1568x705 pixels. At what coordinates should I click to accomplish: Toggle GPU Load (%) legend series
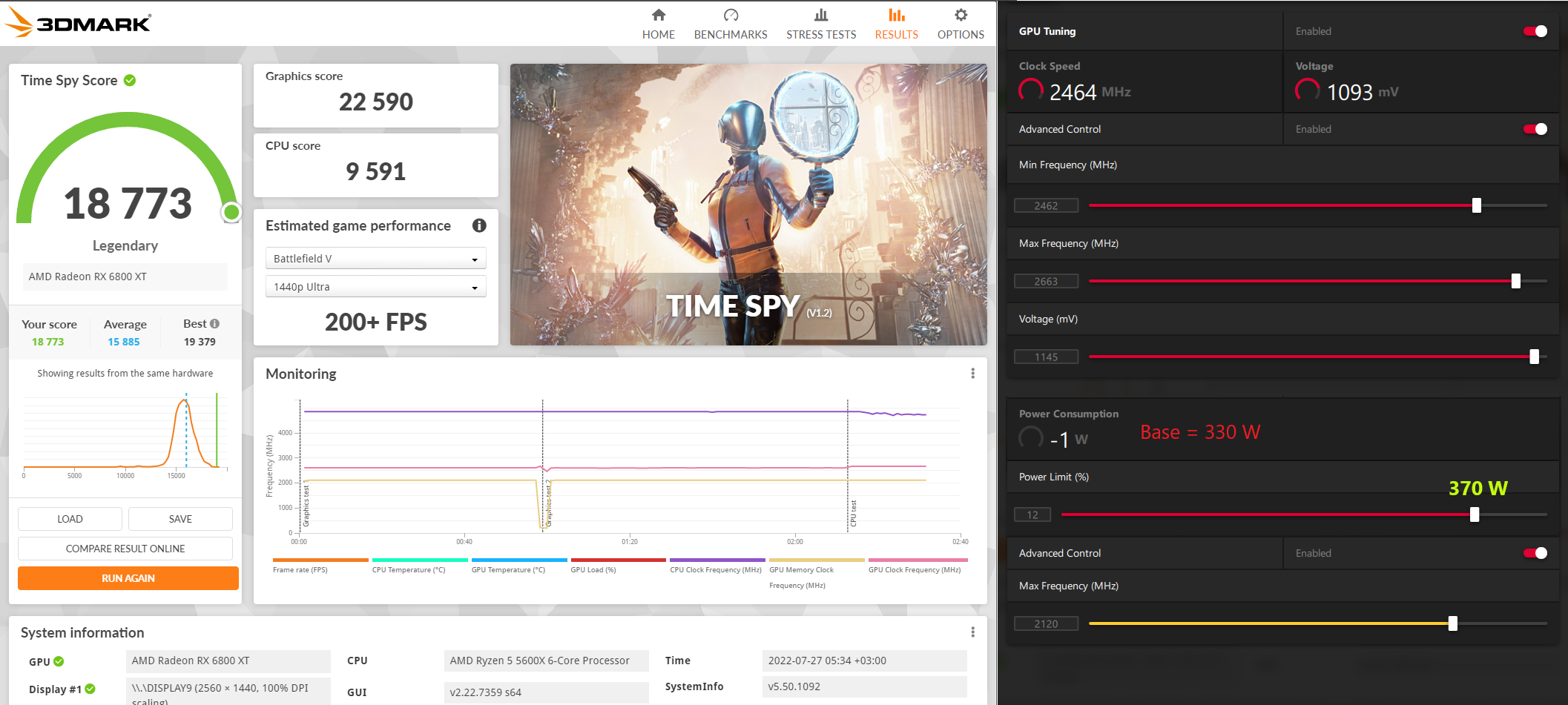(619, 566)
